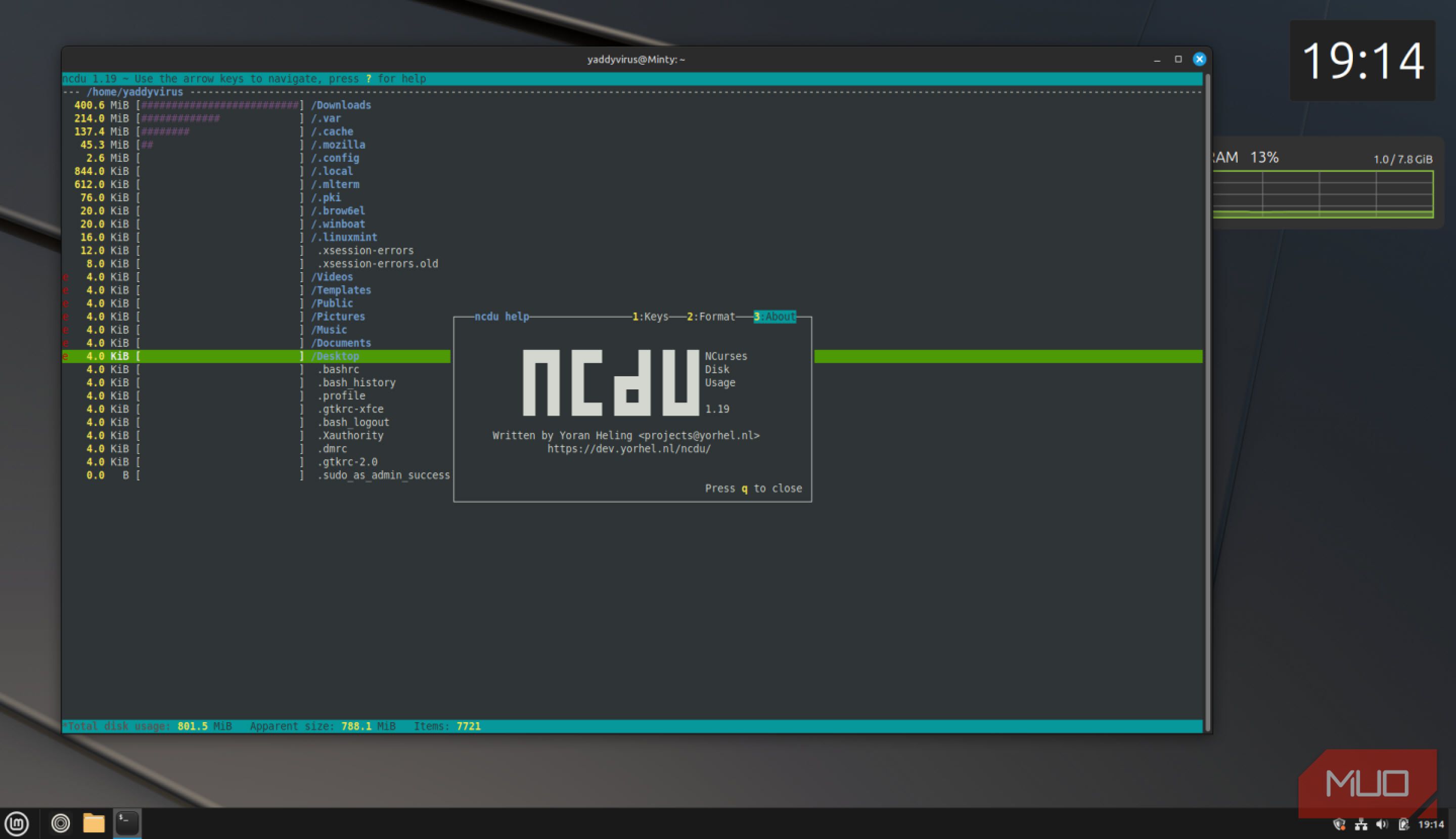Select the /Downloads directory row

[632, 105]
